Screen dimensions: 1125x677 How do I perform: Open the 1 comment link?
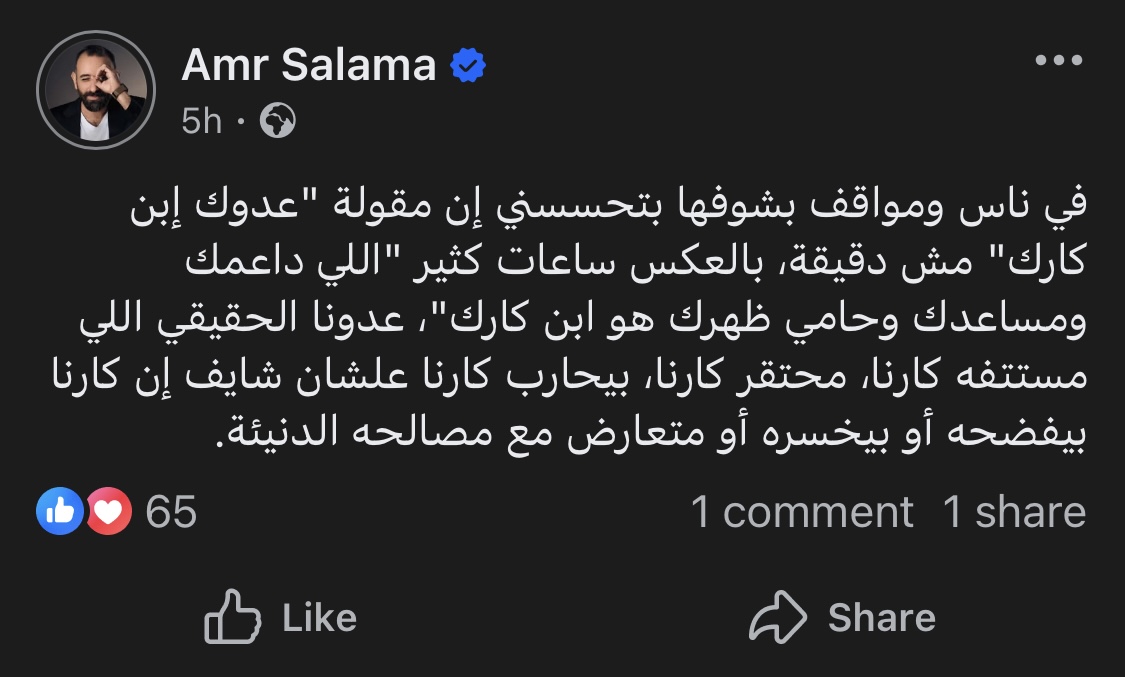[x=802, y=512]
